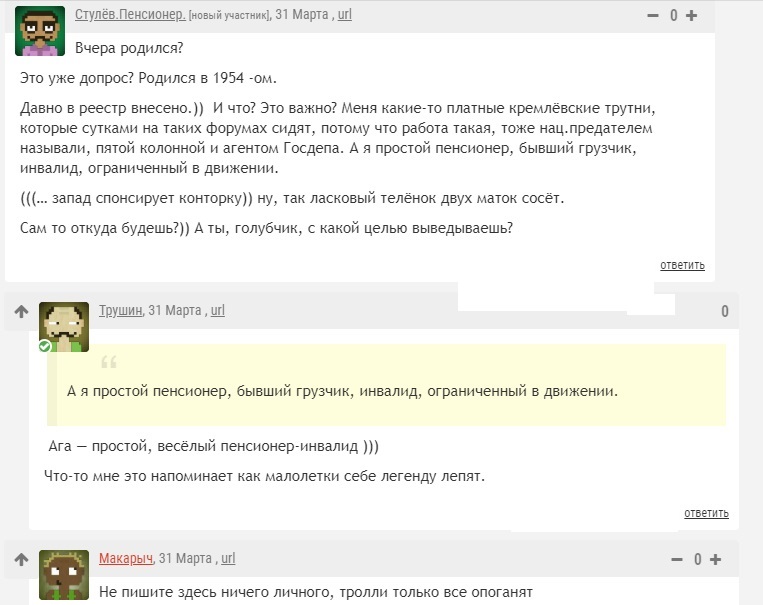Upvote Макарыч's comment with plus
The height and width of the screenshot is (605, 763).
[x=715, y=560]
